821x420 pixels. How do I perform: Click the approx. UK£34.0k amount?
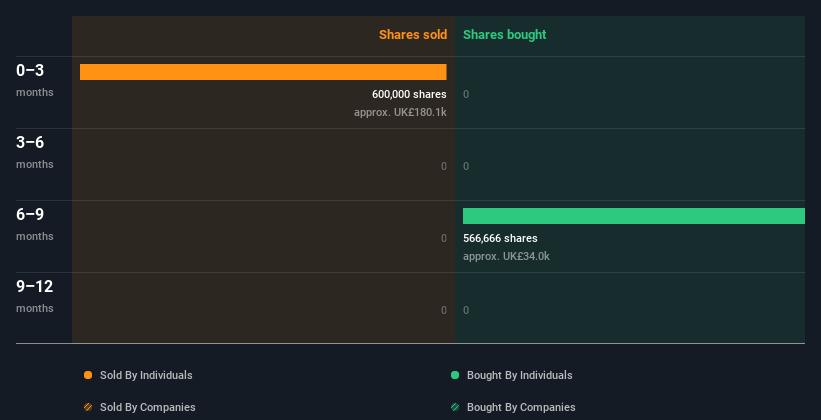pyautogui.click(x=506, y=257)
